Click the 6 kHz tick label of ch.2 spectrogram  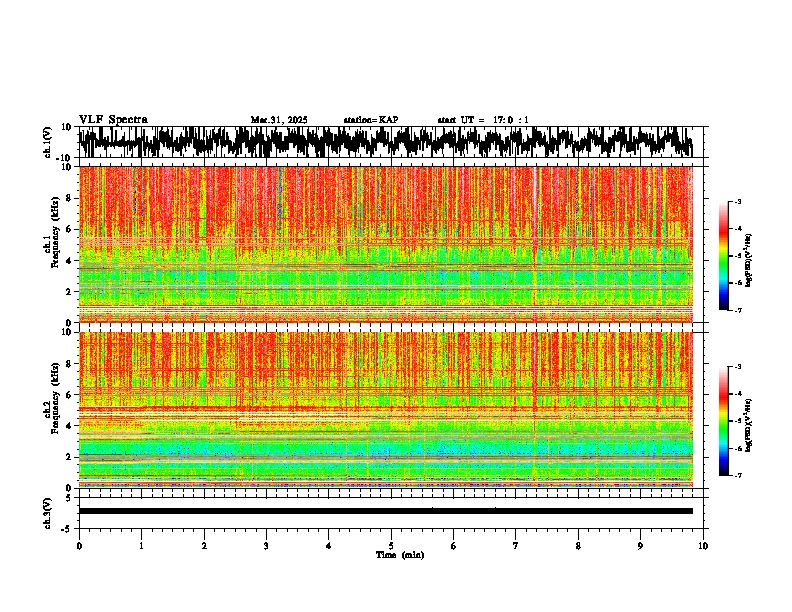(69, 395)
